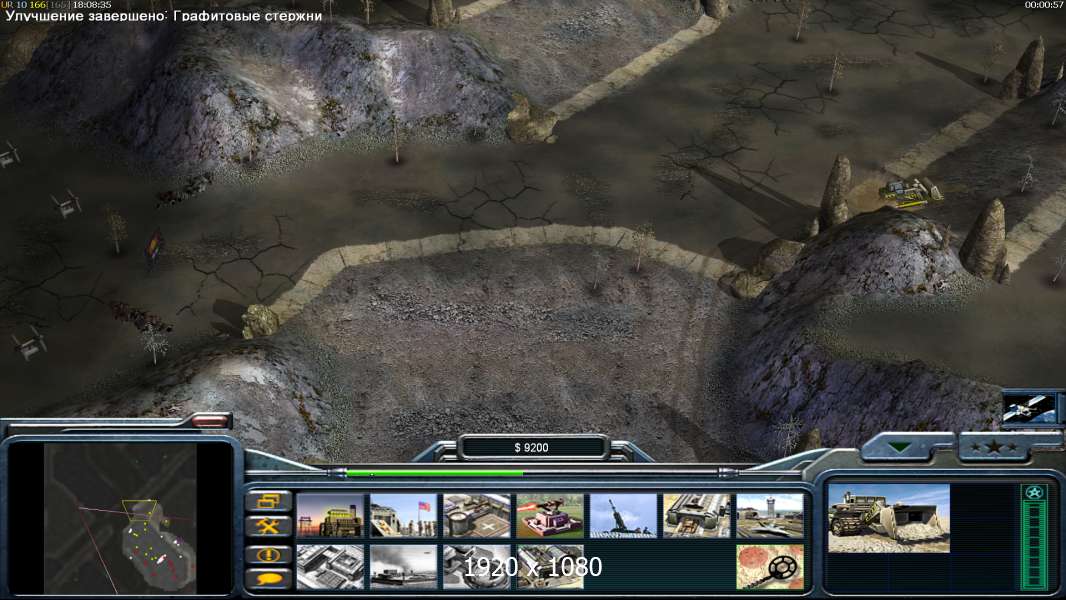Open the chat speech bubble button
This screenshot has height=600, width=1066.
point(269,579)
